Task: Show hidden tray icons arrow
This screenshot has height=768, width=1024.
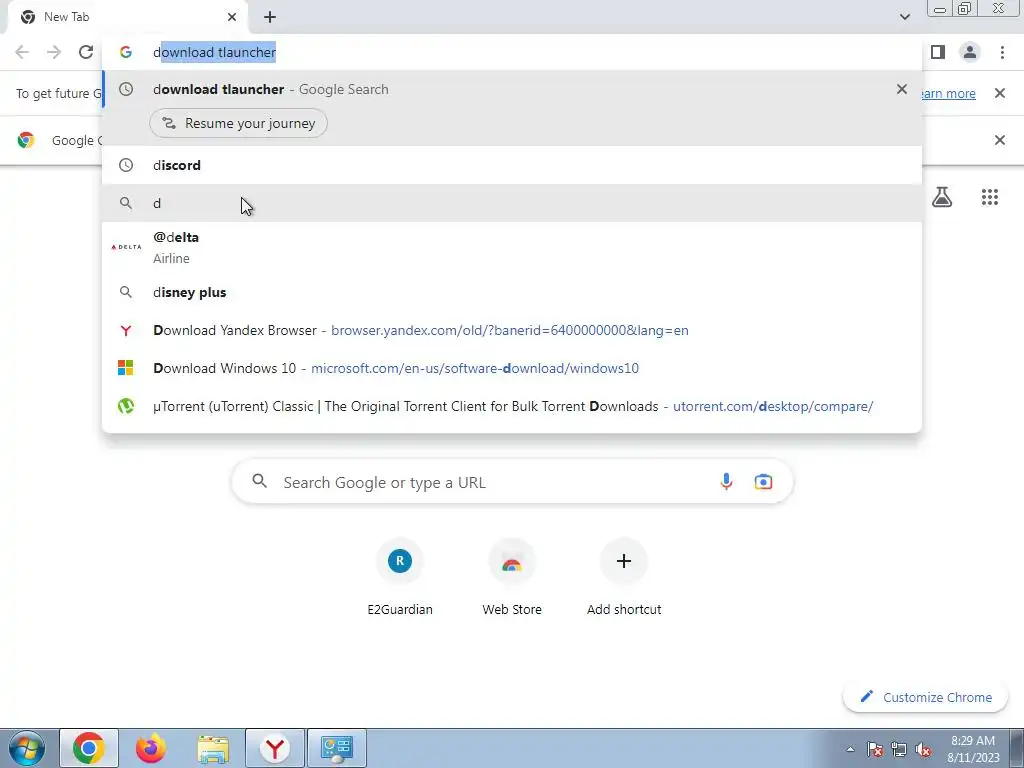Action: click(x=850, y=750)
